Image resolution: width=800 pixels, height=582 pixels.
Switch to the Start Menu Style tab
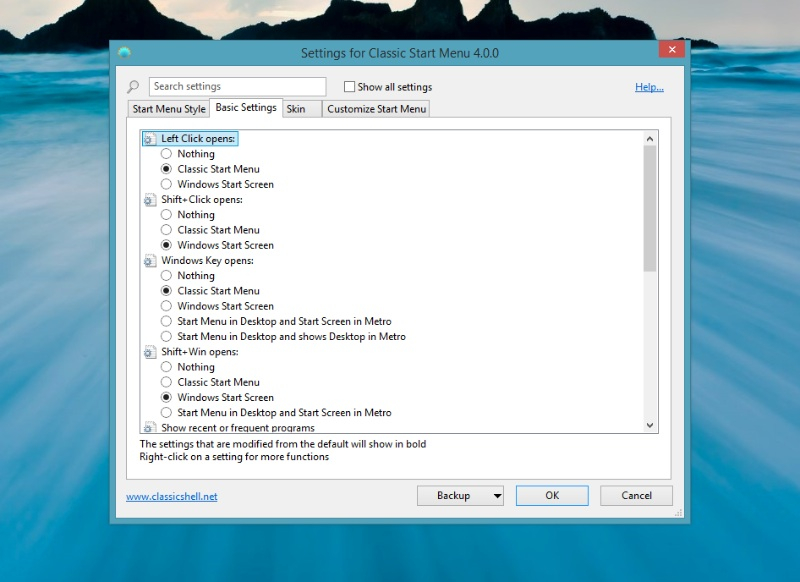(x=169, y=109)
